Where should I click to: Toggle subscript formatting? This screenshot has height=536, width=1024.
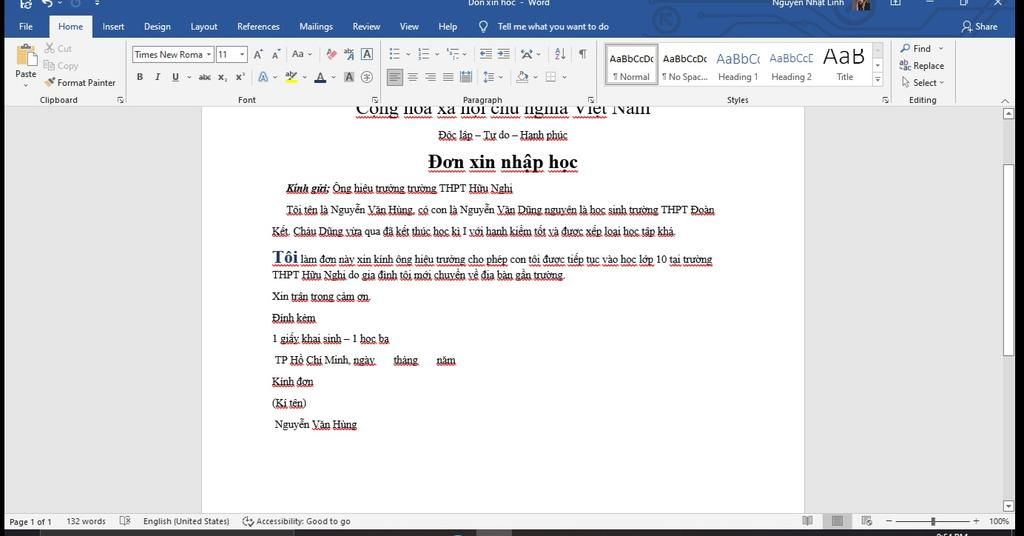[x=223, y=77]
